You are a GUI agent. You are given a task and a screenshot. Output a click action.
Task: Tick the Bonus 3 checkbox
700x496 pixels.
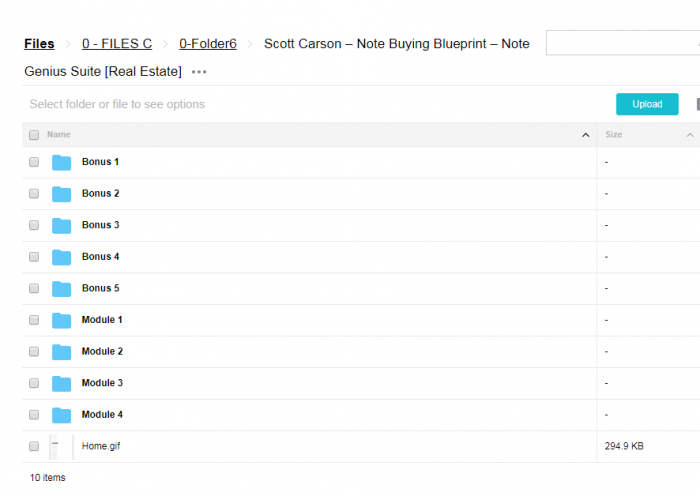click(34, 225)
